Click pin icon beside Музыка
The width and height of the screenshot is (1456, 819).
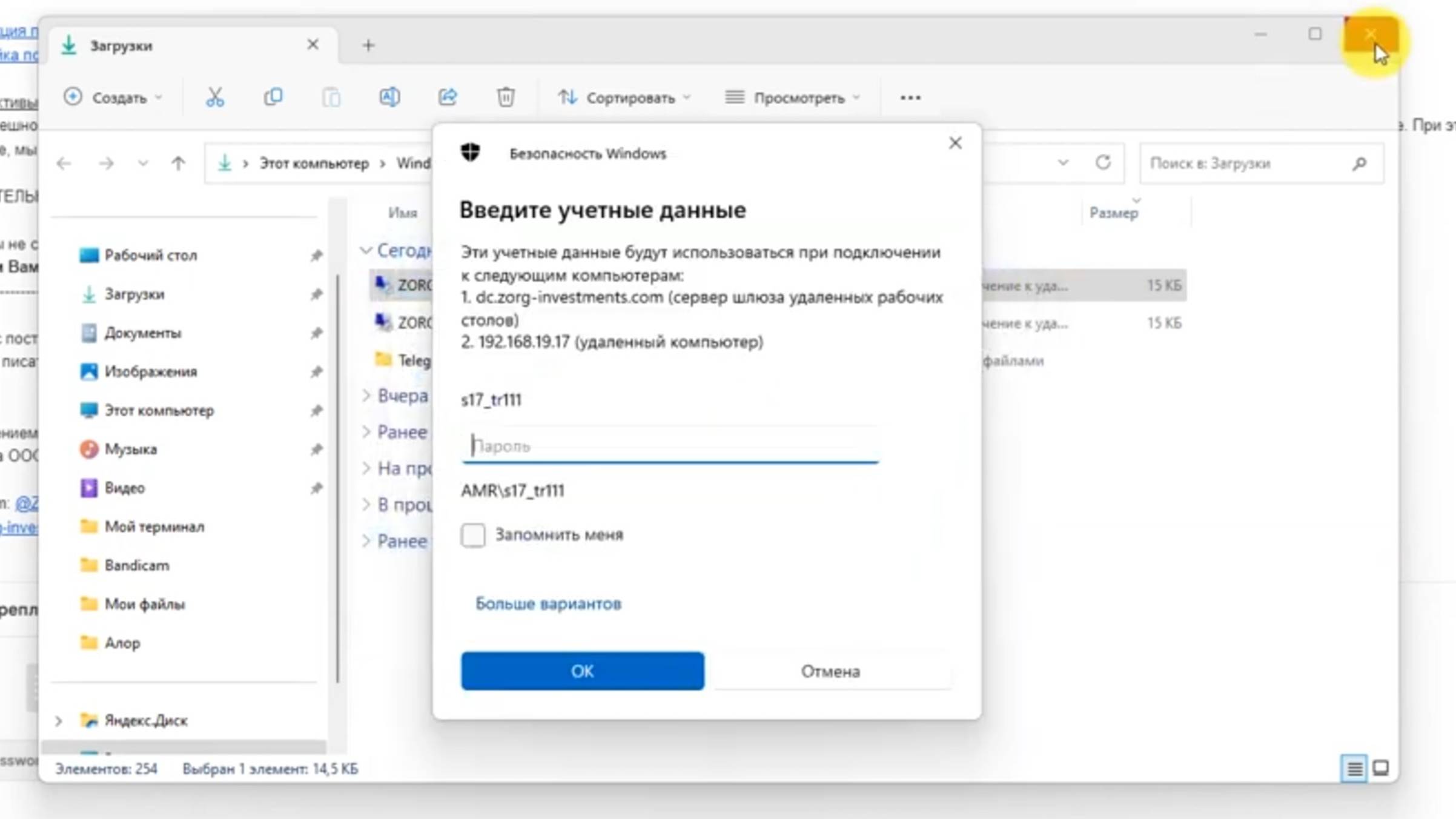316,449
